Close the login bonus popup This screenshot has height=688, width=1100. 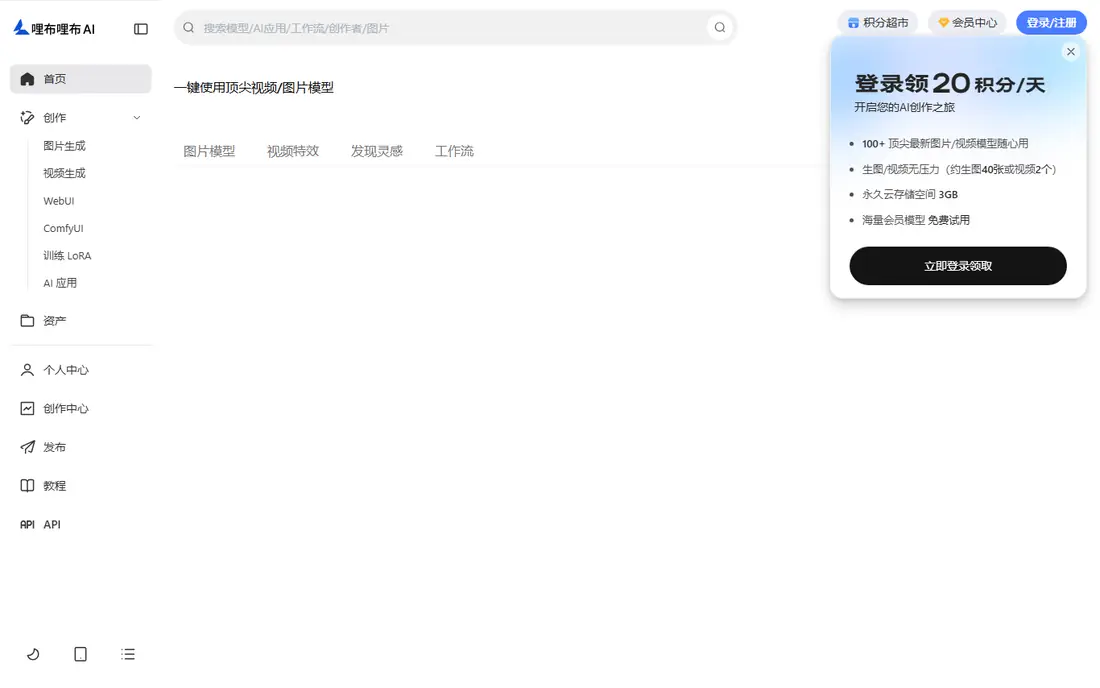pyautogui.click(x=1071, y=52)
